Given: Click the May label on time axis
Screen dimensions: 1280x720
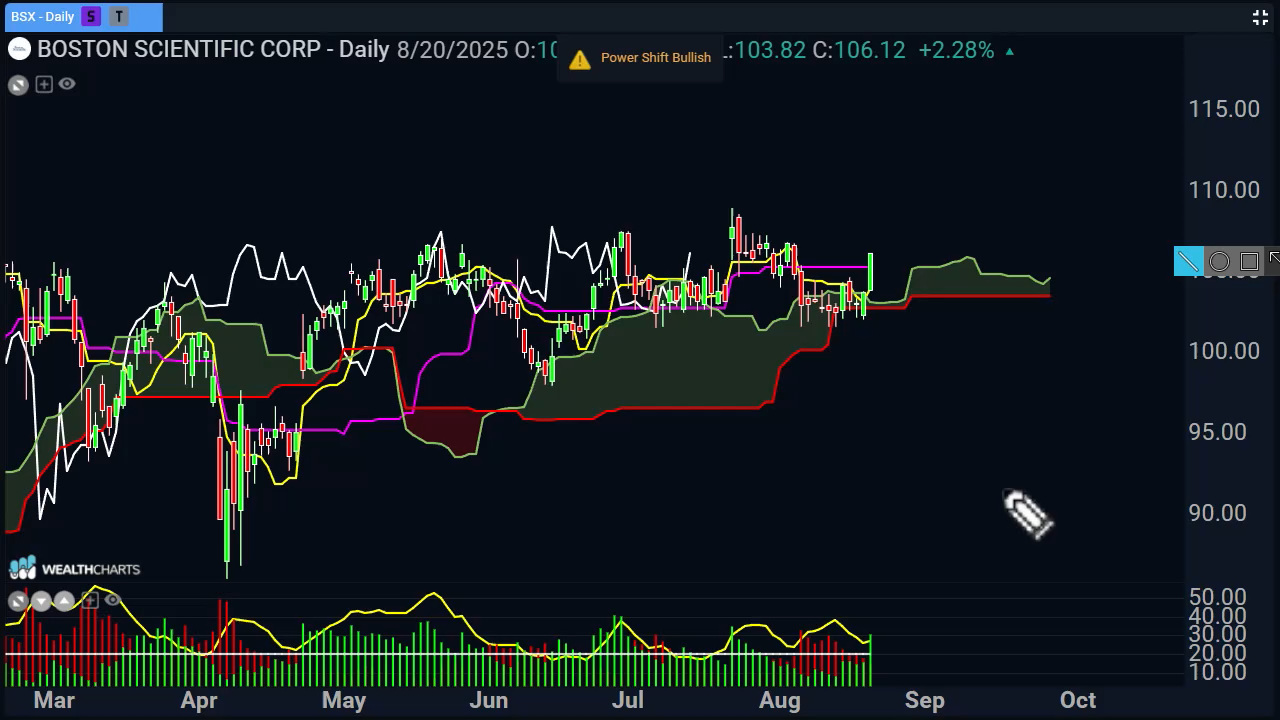Looking at the screenshot, I should (344, 701).
